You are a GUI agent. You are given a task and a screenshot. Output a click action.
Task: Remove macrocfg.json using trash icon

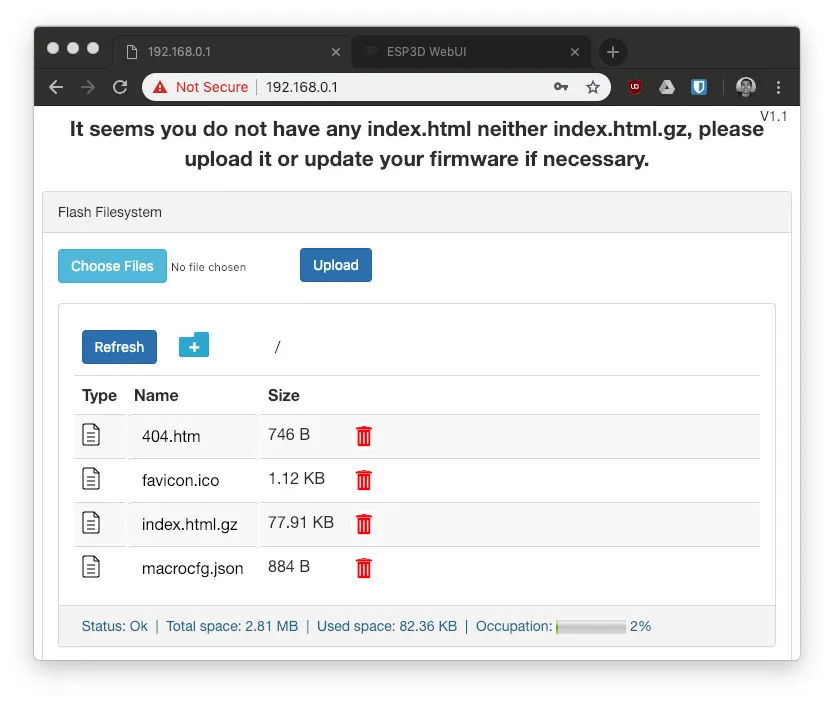point(364,568)
